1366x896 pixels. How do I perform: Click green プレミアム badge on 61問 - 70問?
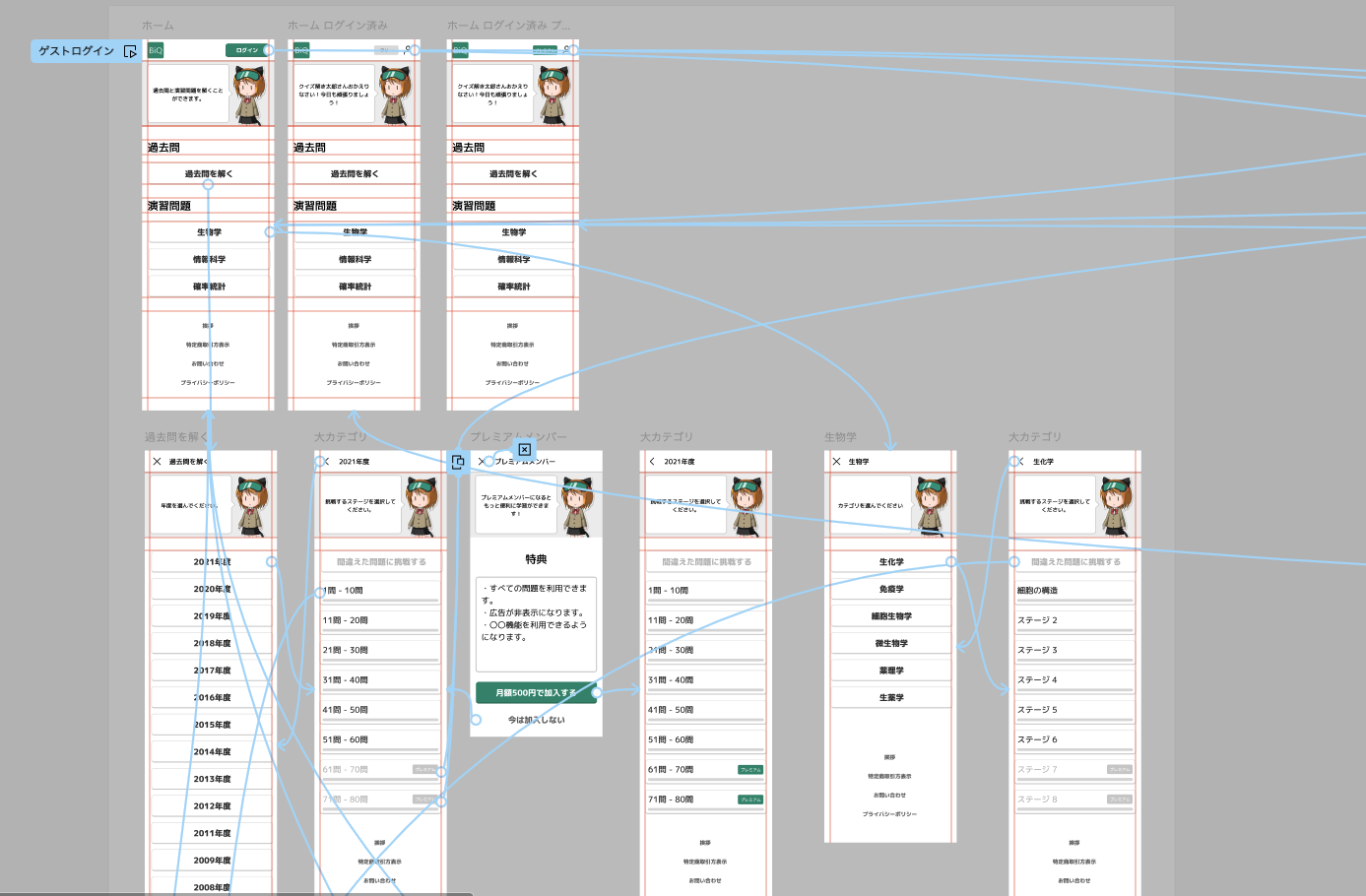(x=749, y=770)
